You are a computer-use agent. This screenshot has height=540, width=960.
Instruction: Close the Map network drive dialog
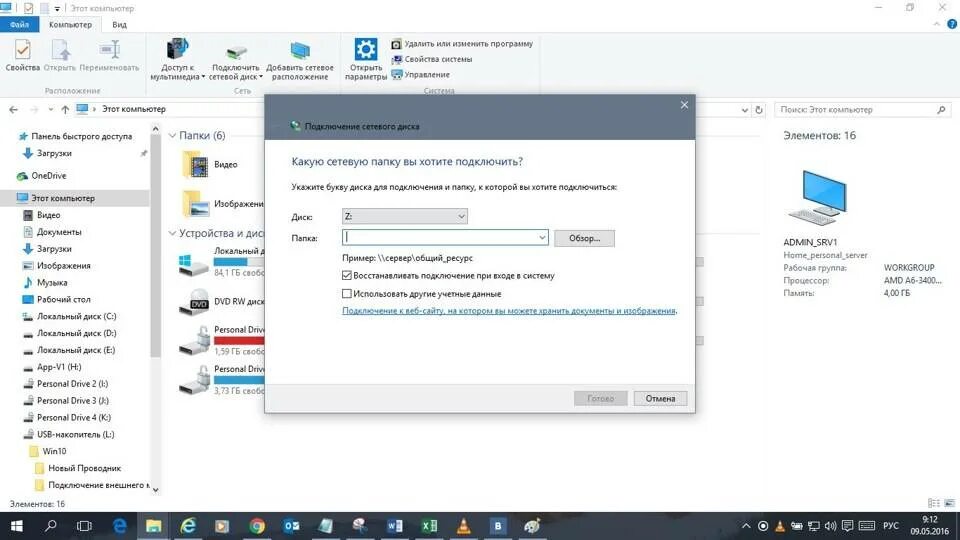click(x=684, y=105)
